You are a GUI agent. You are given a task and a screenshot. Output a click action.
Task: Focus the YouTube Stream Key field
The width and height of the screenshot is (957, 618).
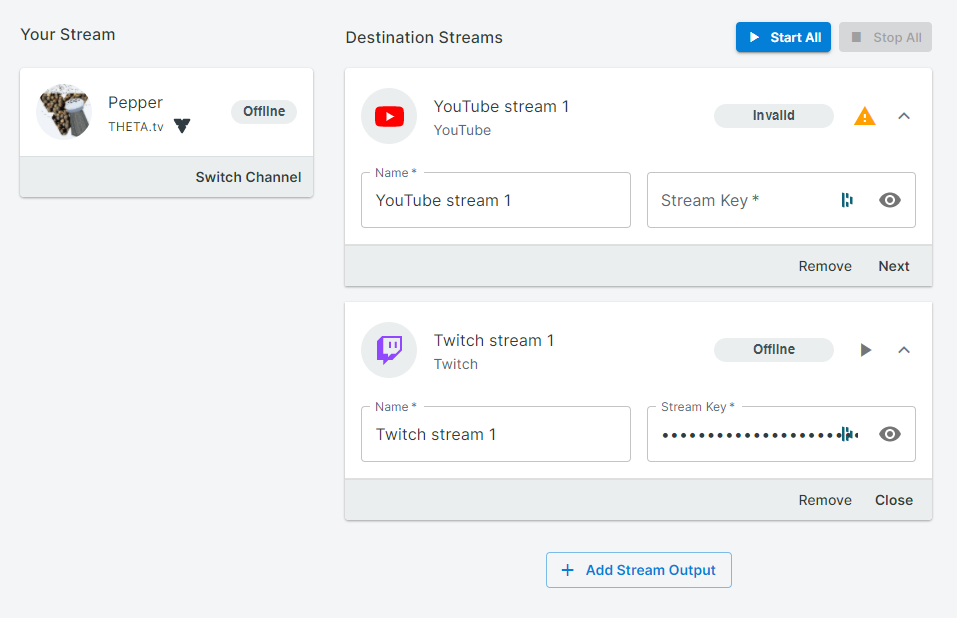click(781, 200)
